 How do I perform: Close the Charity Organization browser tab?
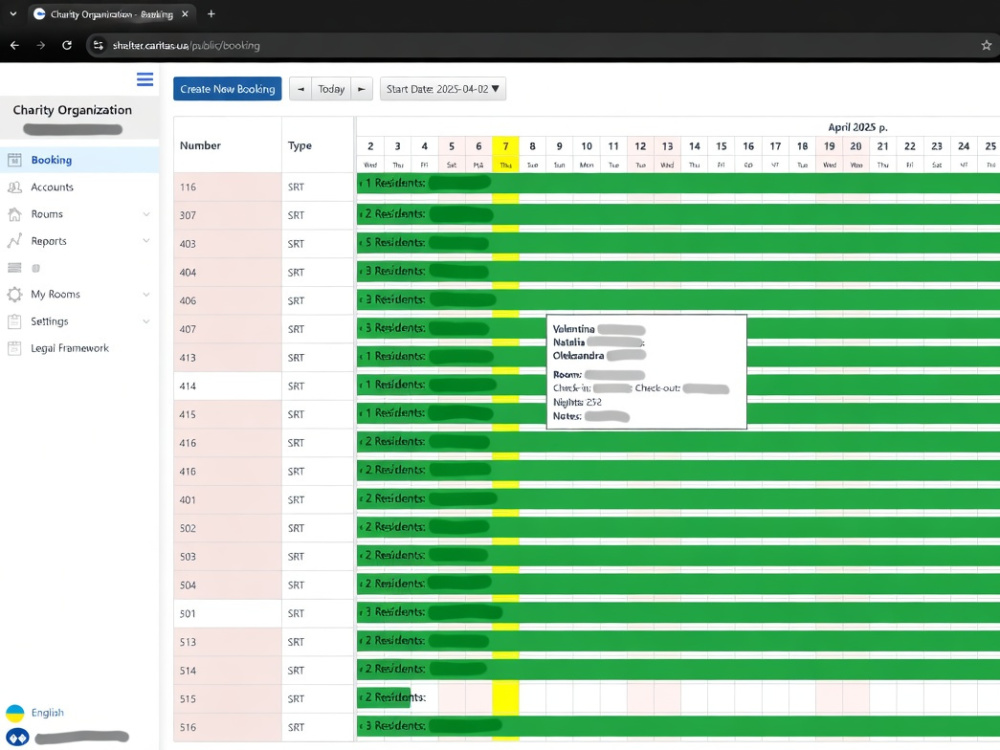tap(185, 13)
